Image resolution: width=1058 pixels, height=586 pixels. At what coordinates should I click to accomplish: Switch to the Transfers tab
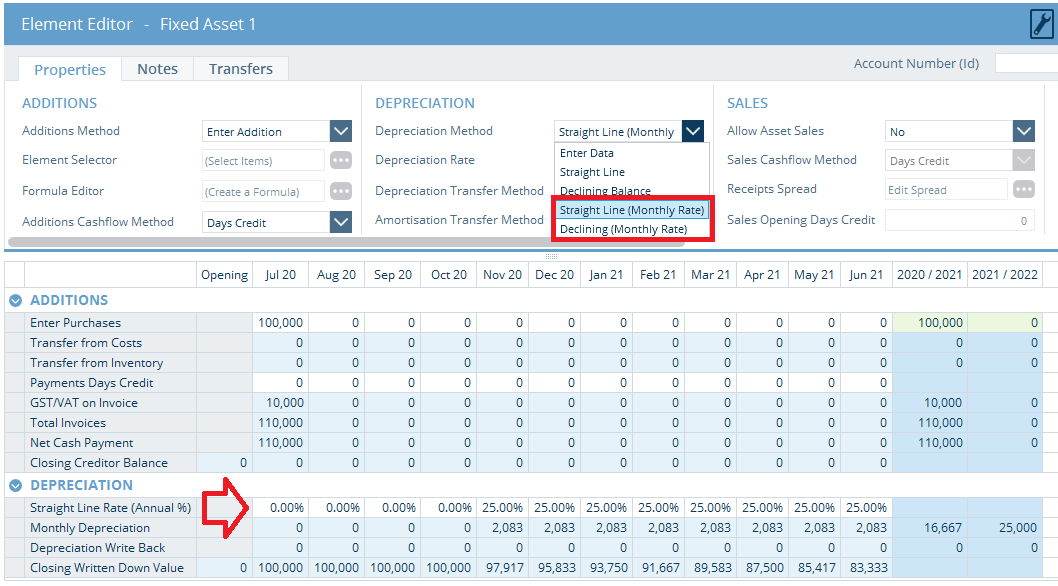240,69
